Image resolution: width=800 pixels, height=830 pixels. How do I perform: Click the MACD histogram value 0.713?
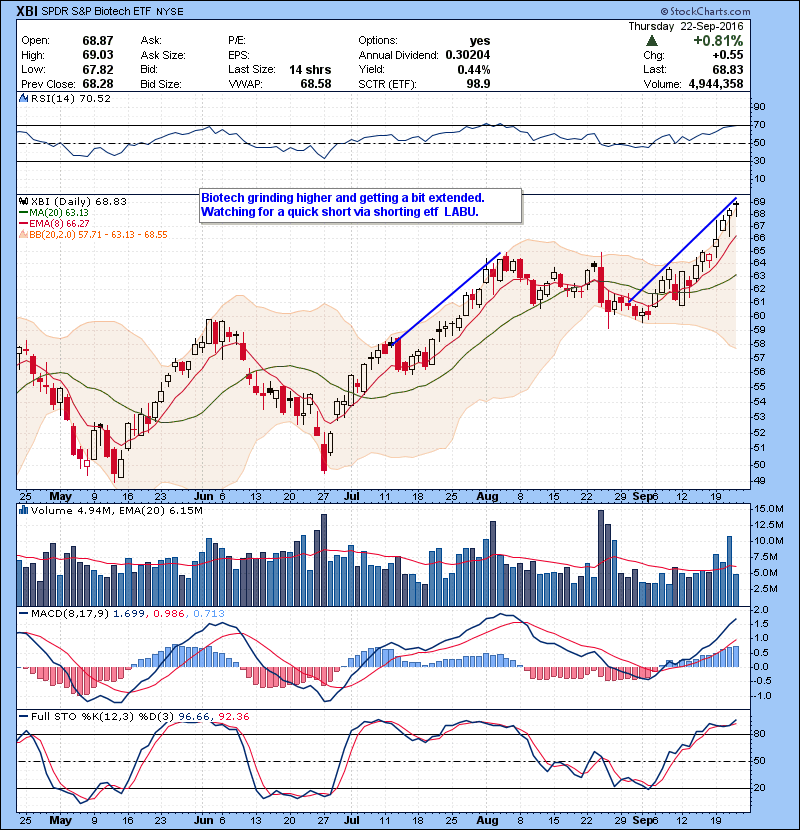tap(209, 614)
